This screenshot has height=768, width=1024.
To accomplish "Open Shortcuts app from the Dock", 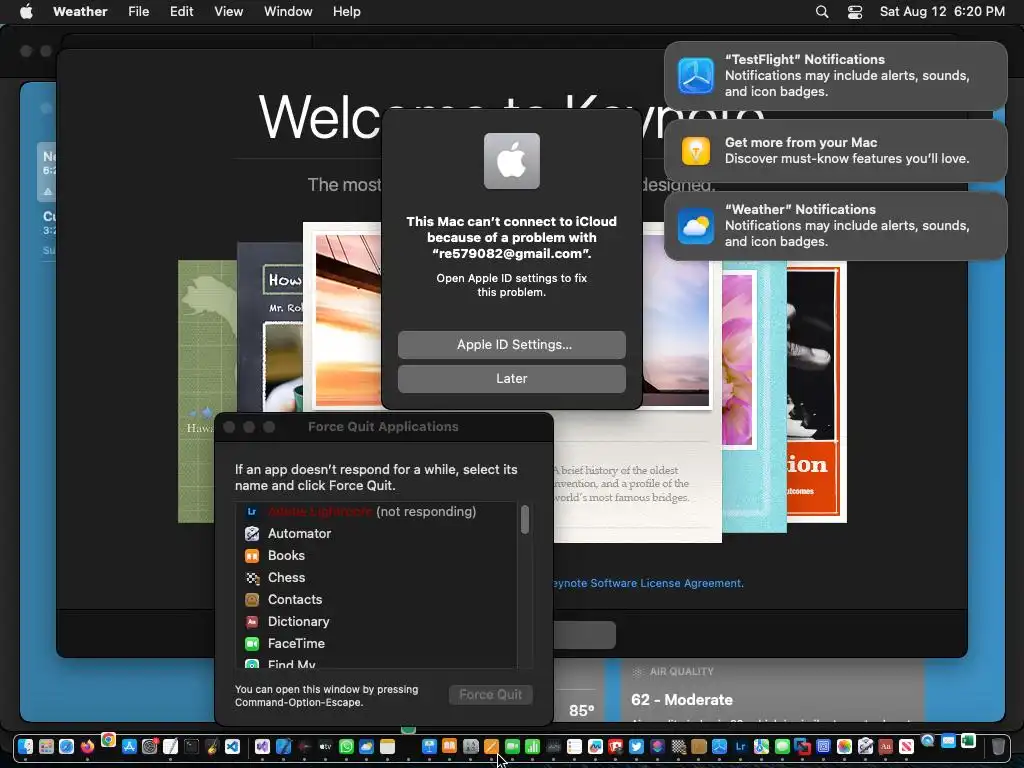I will pyautogui.click(x=657, y=746).
